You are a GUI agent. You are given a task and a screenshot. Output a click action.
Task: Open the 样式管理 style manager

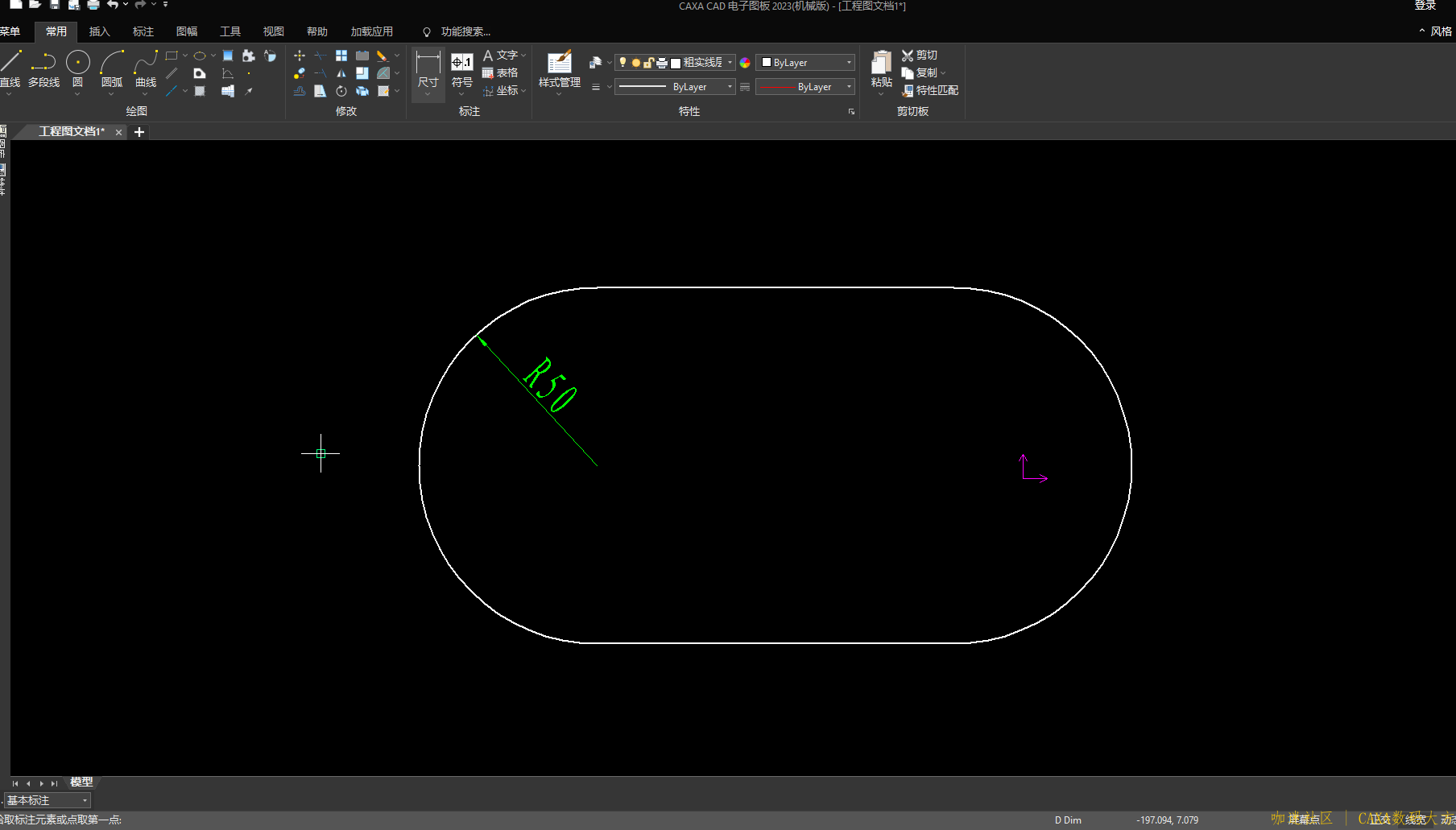pos(559,64)
